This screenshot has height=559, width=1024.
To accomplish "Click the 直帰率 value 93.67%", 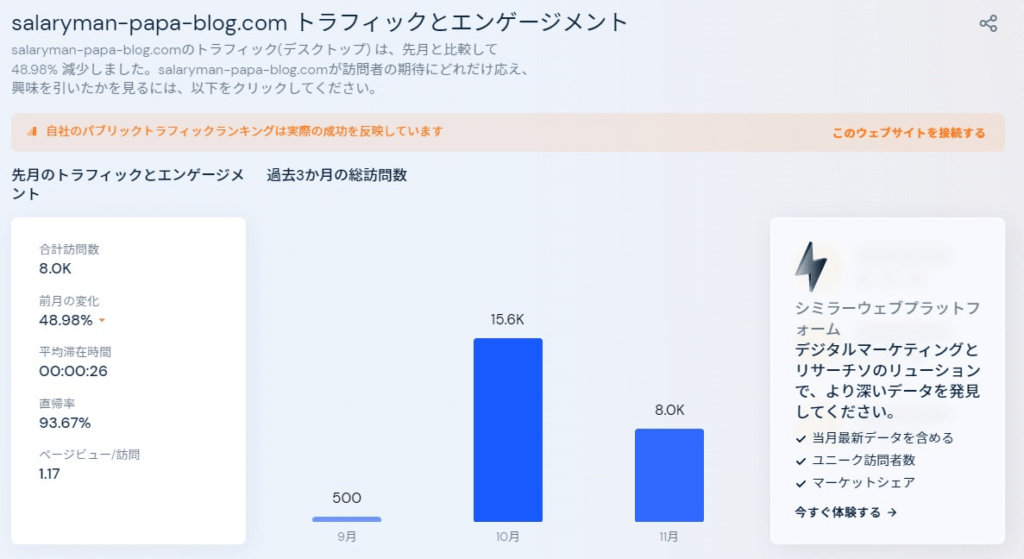I will tap(65, 423).
